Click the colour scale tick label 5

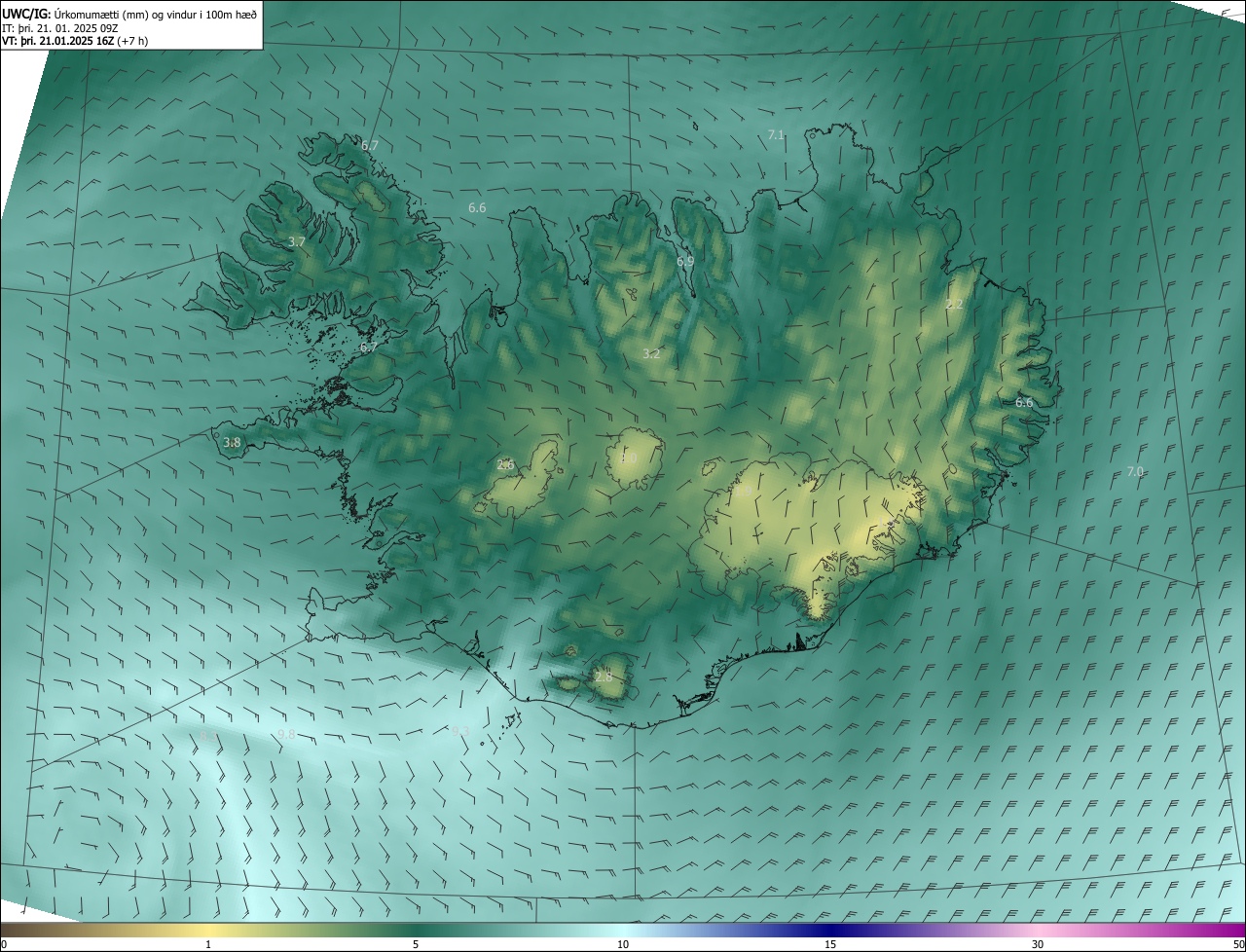(416, 944)
